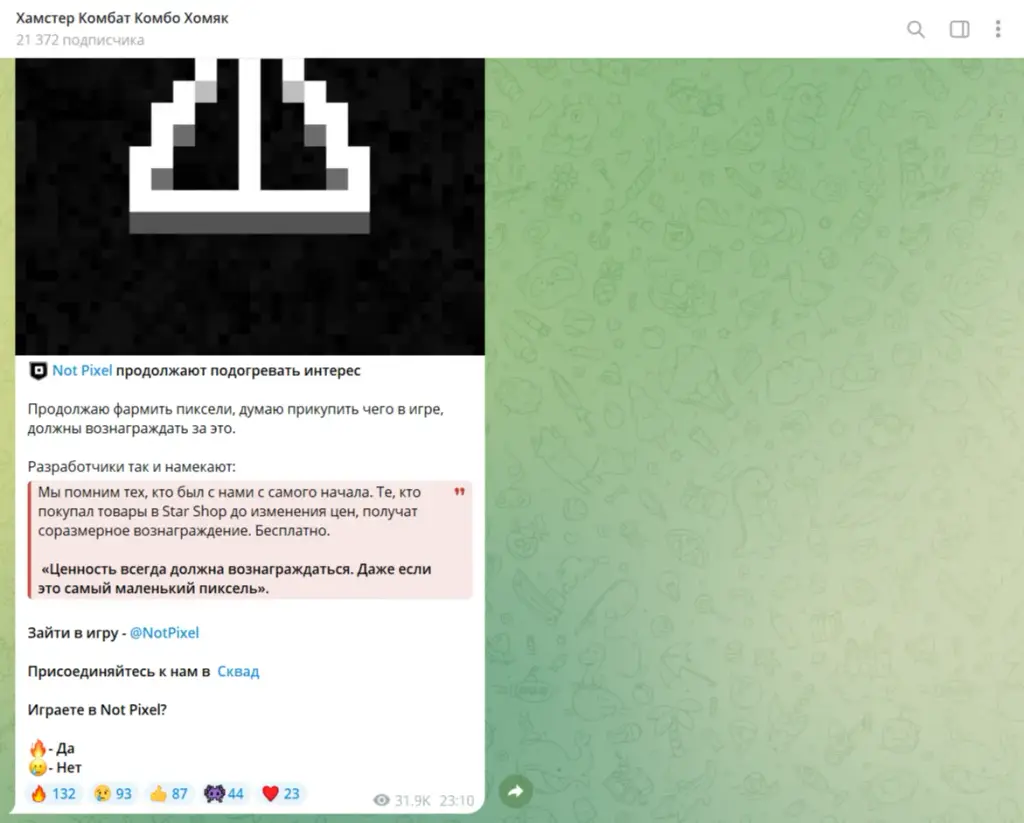Image resolution: width=1024 pixels, height=823 pixels.
Task: Click the 21 372 подписчика subscriber count
Action: tap(80, 40)
